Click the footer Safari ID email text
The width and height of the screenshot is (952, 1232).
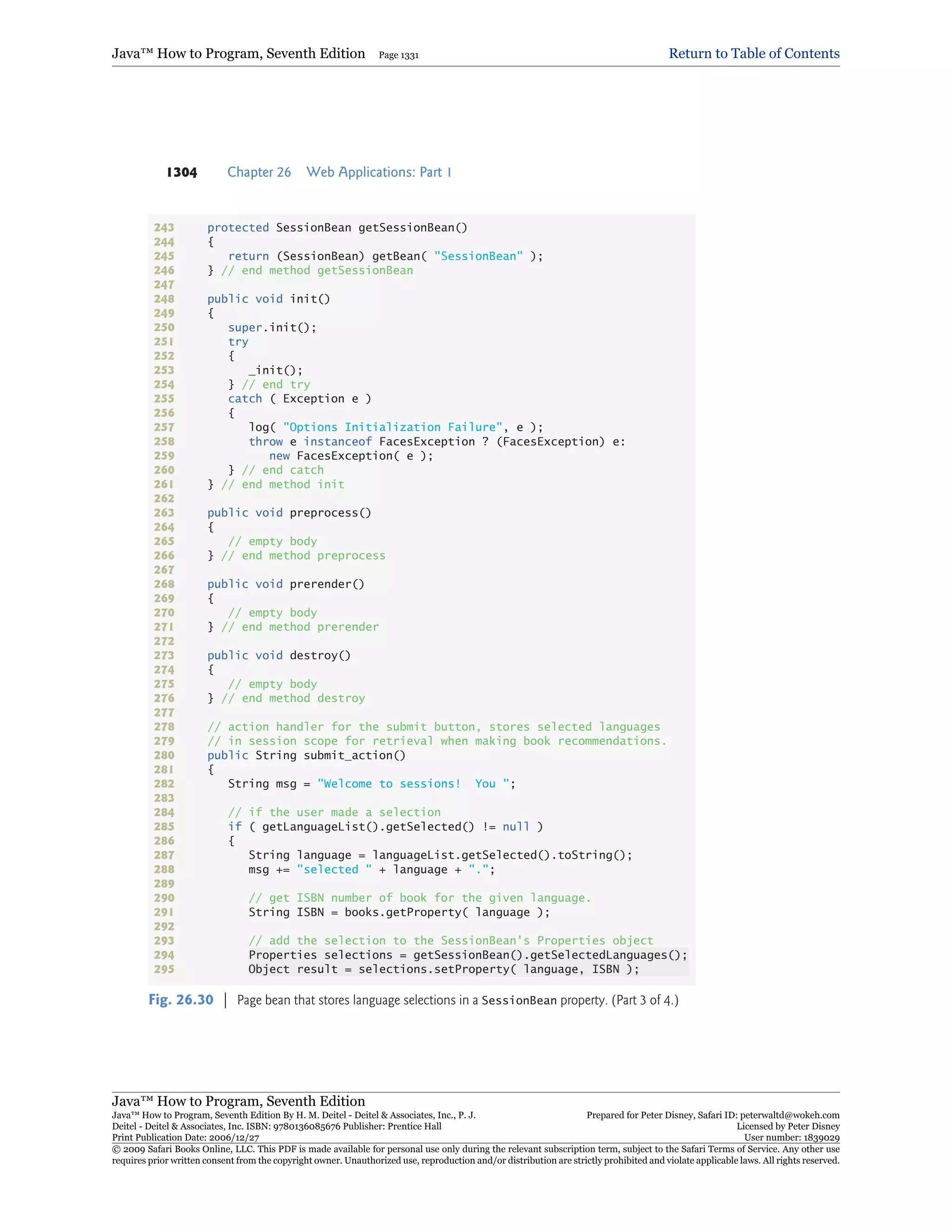pyautogui.click(x=789, y=1115)
